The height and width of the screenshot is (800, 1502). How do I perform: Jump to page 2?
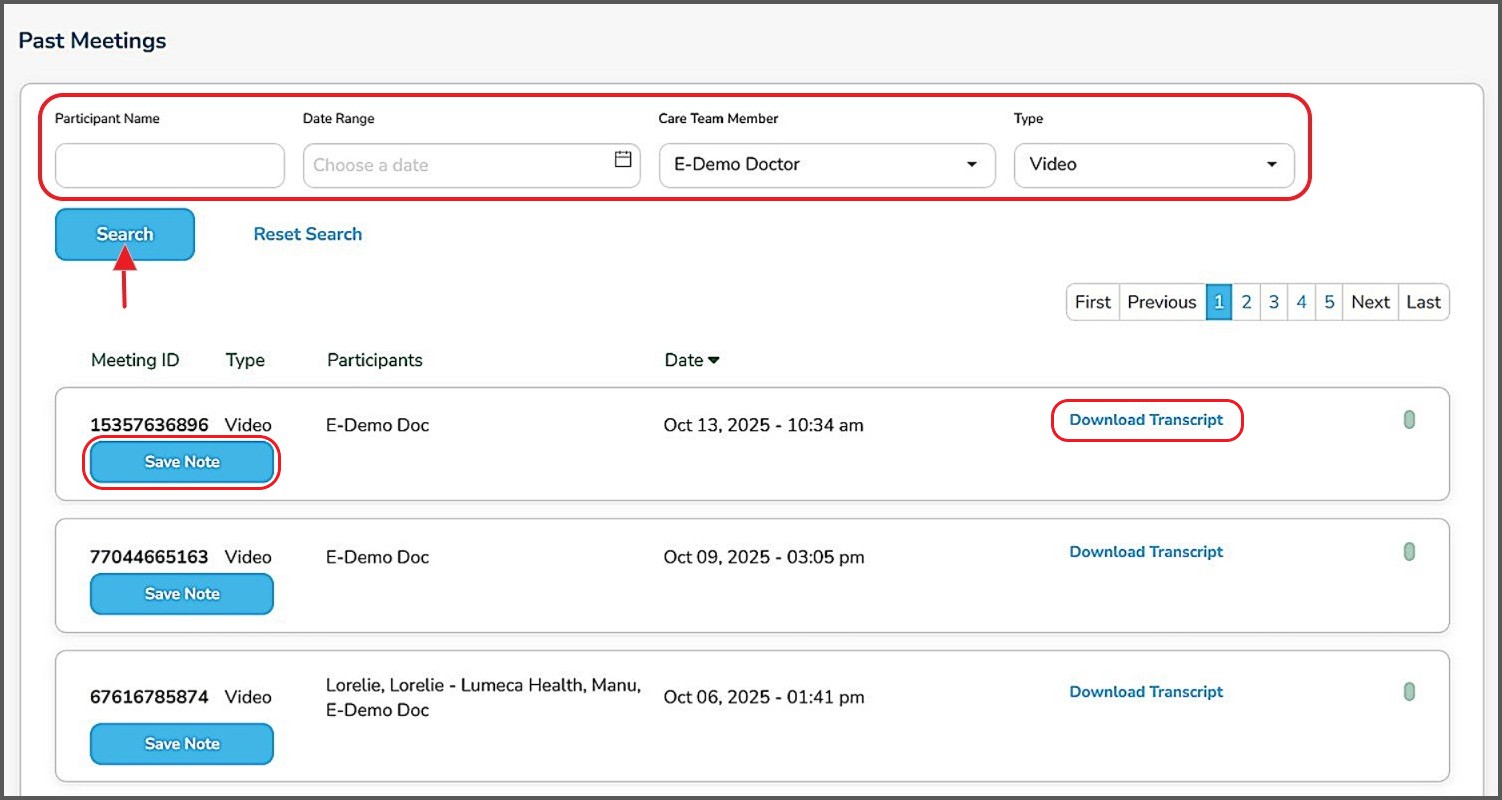pos(1246,302)
